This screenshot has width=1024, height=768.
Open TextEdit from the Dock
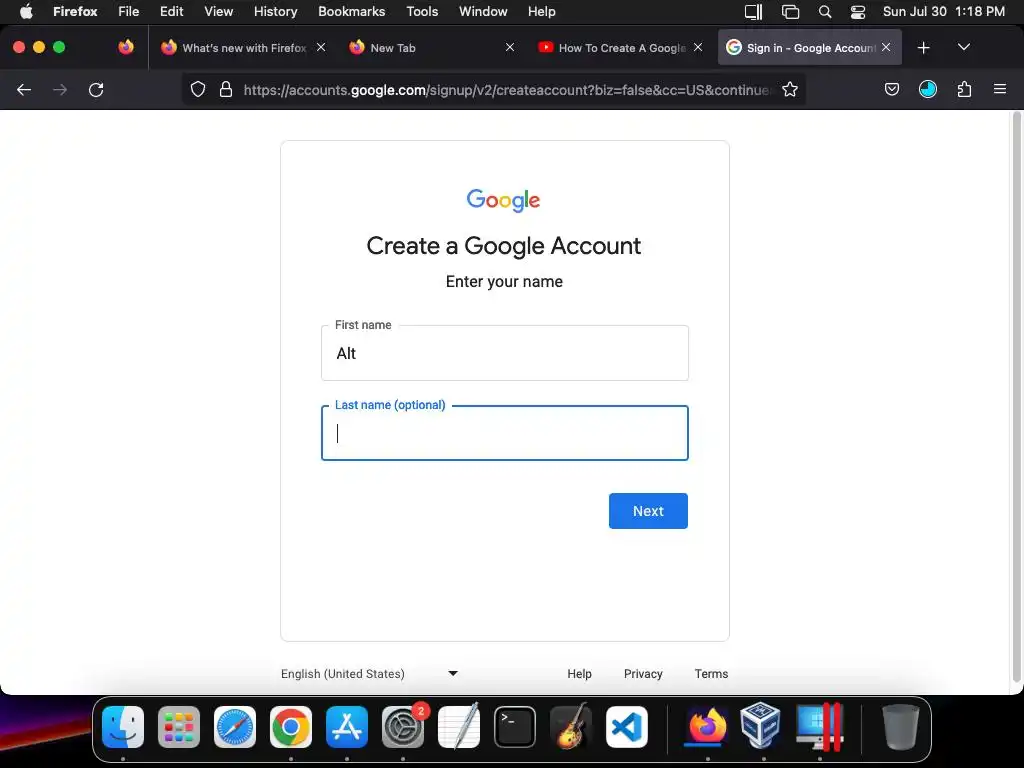pyautogui.click(x=459, y=727)
